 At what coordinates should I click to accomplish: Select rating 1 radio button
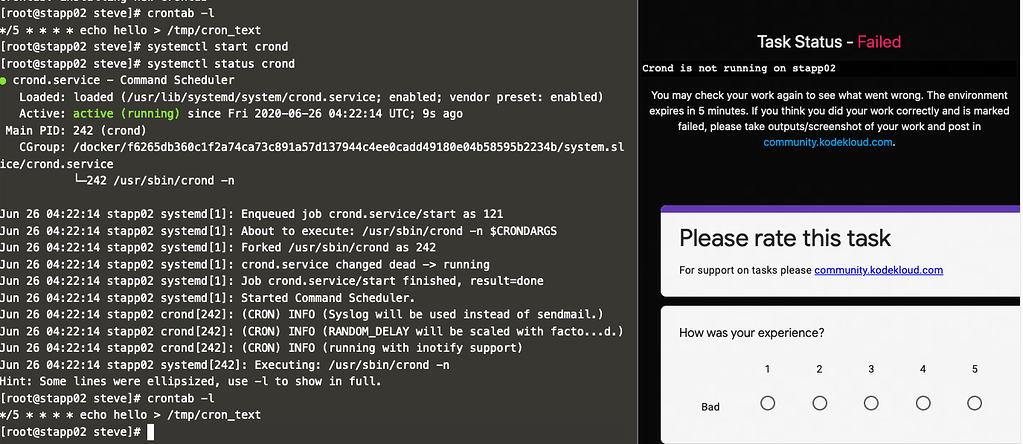767,403
